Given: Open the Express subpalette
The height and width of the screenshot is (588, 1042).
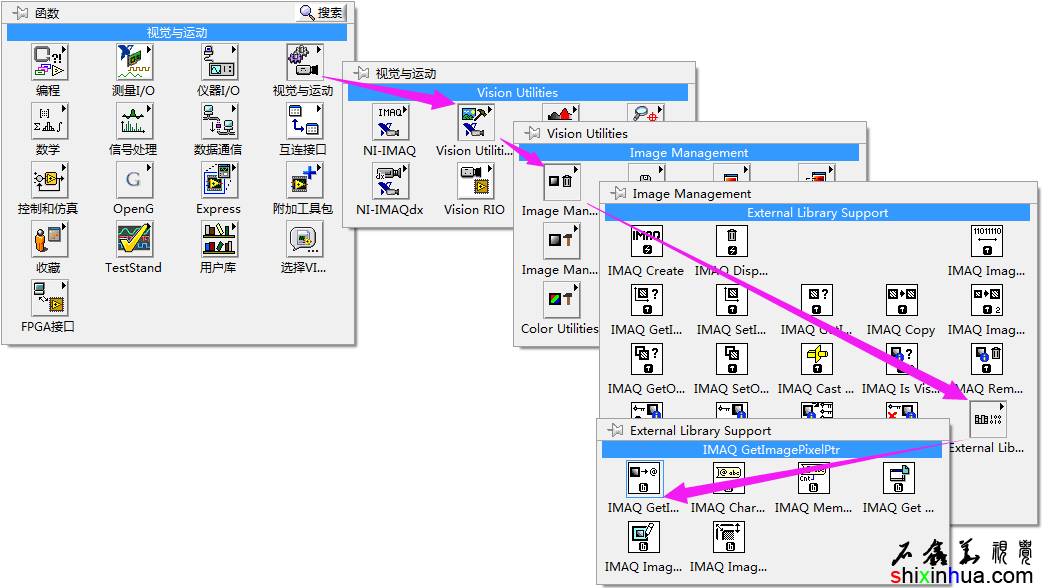Looking at the screenshot, I should [219, 180].
